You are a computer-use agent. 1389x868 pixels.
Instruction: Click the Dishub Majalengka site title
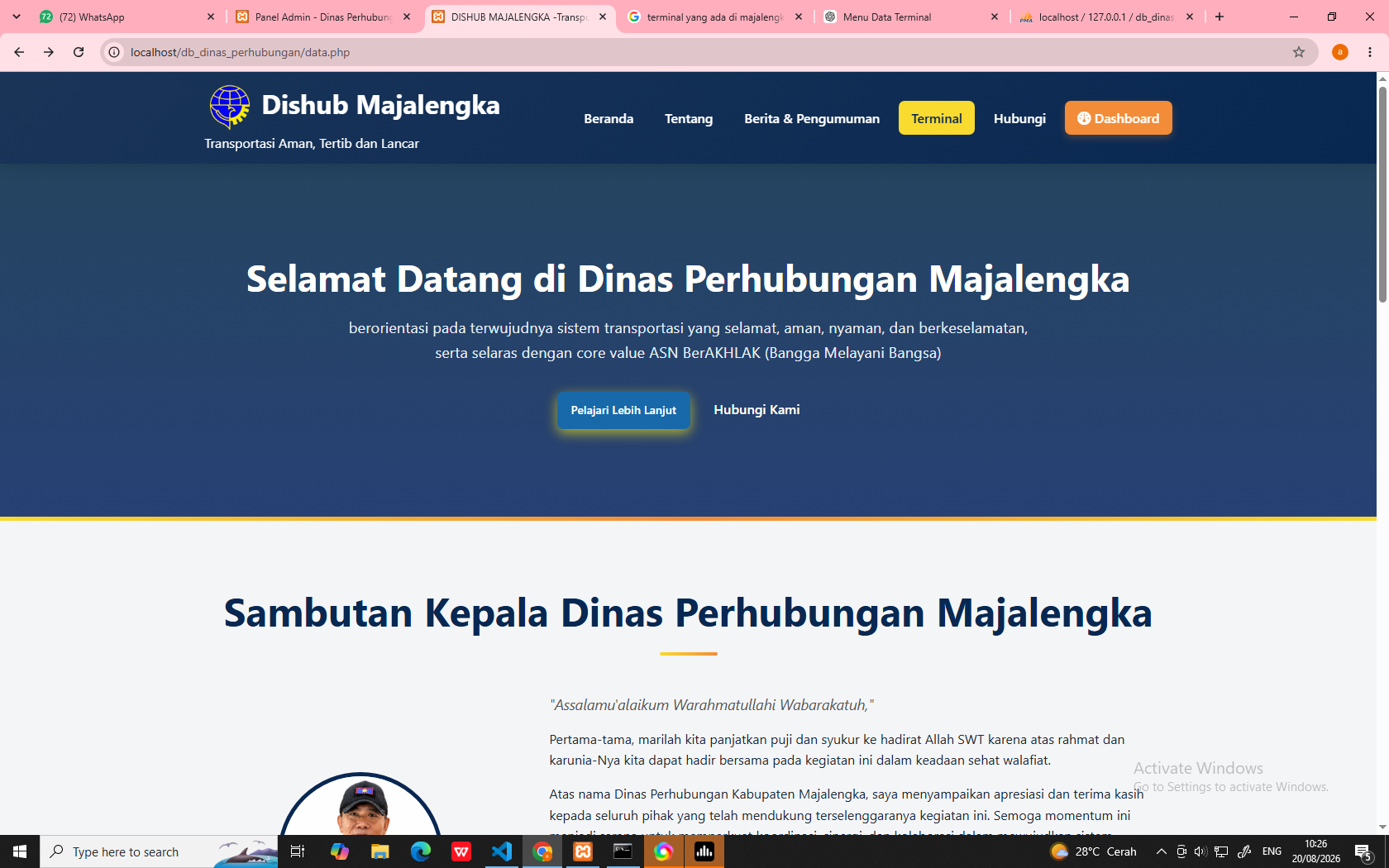381,105
